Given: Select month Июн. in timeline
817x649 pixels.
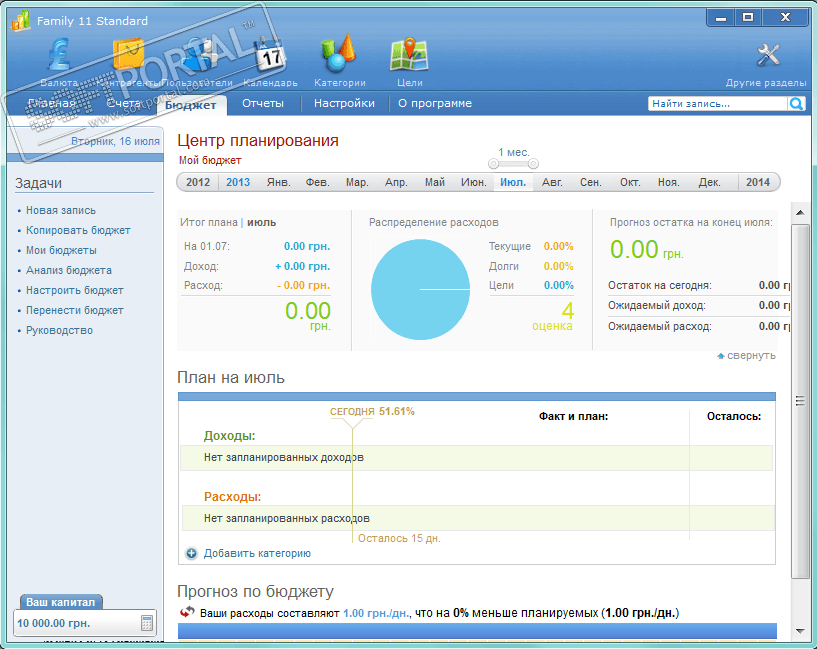Looking at the screenshot, I should point(474,182).
